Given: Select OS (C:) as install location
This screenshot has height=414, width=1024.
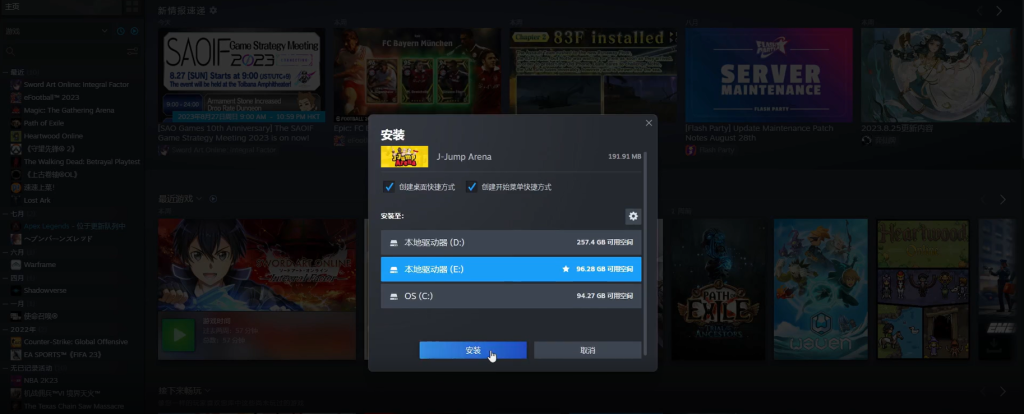Looking at the screenshot, I should [x=511, y=296].
